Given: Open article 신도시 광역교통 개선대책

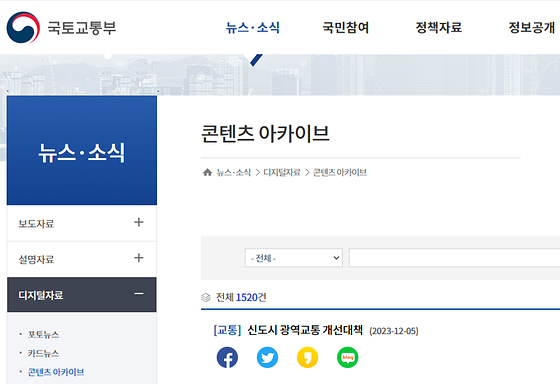Looking at the screenshot, I should coord(305,330).
